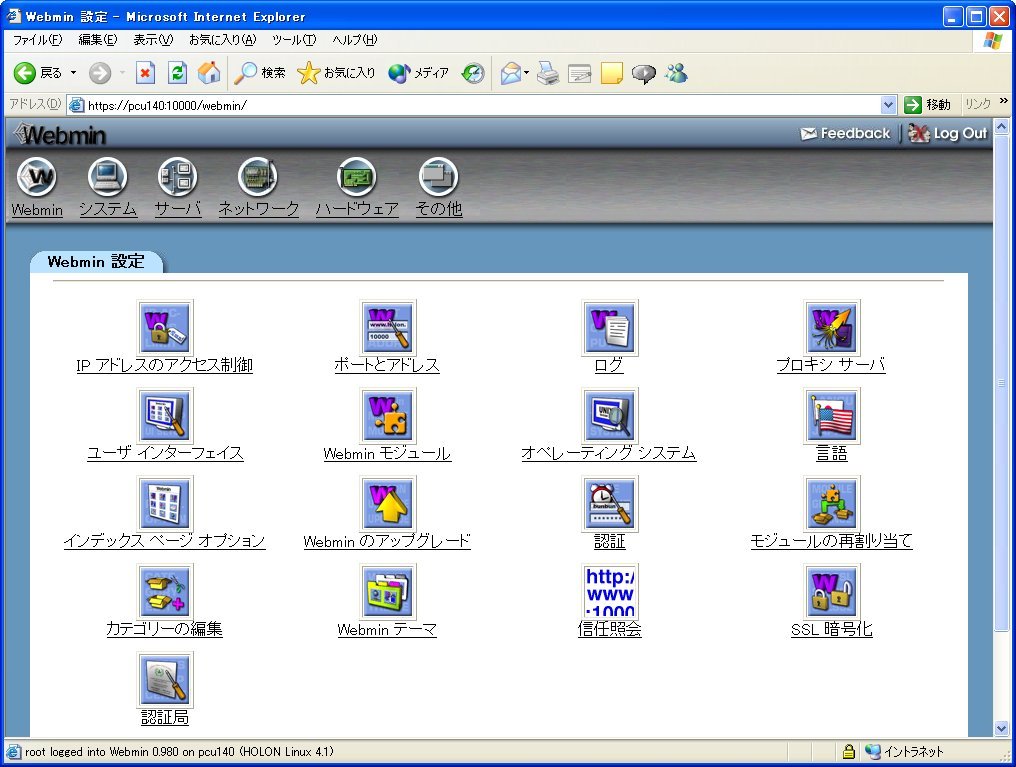Open the ポートとアドレス module icon

[x=387, y=327]
